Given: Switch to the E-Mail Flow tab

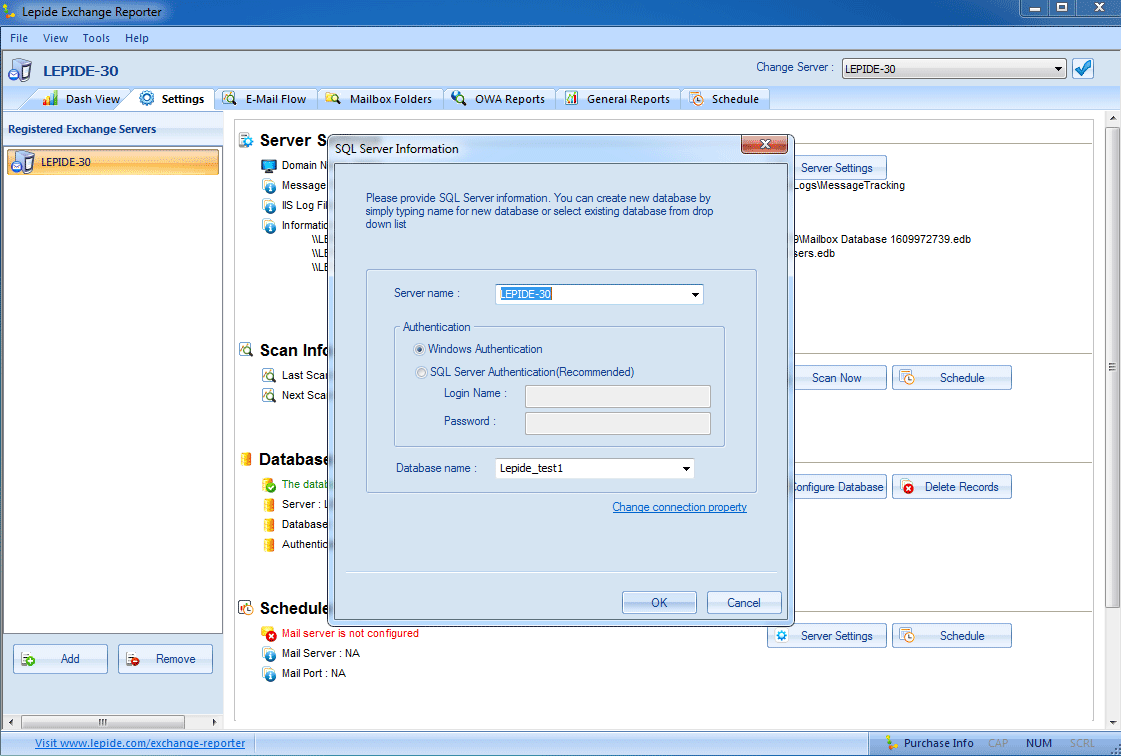Looking at the screenshot, I should [265, 99].
